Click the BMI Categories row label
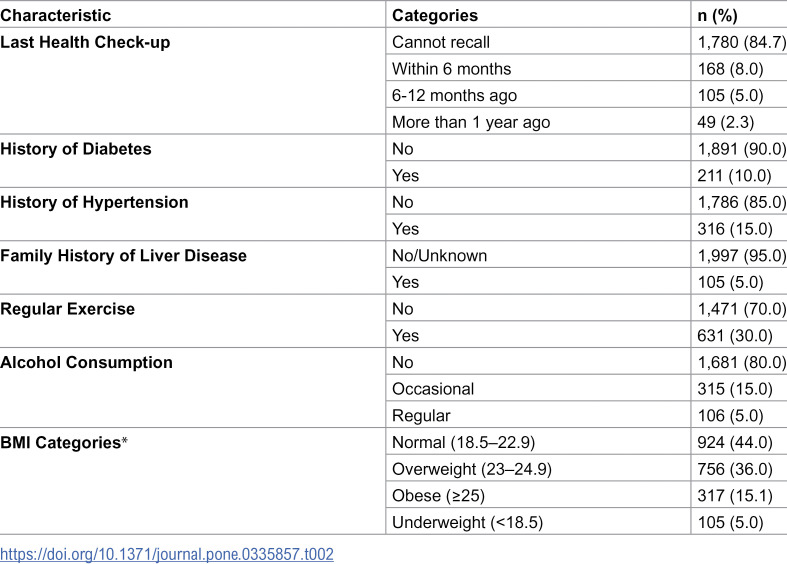The height and width of the screenshot is (564, 787). [x=64, y=443]
